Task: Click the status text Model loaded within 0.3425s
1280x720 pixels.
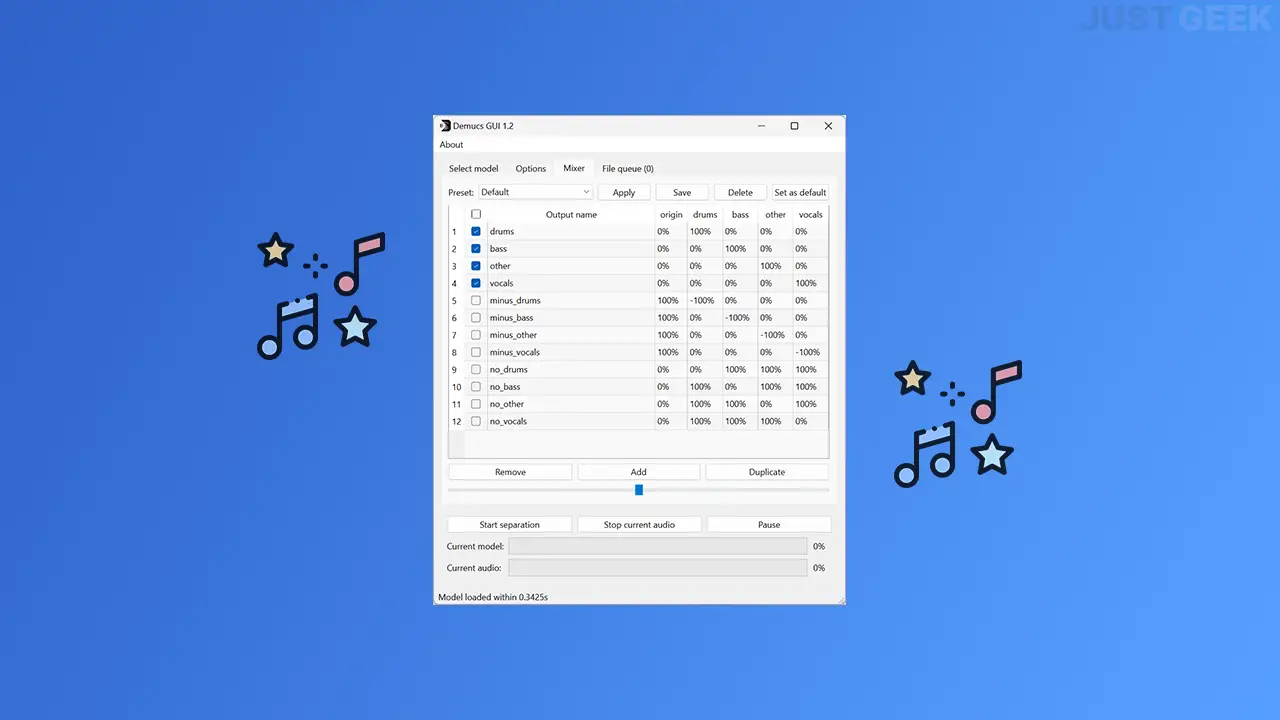Action: (493, 597)
